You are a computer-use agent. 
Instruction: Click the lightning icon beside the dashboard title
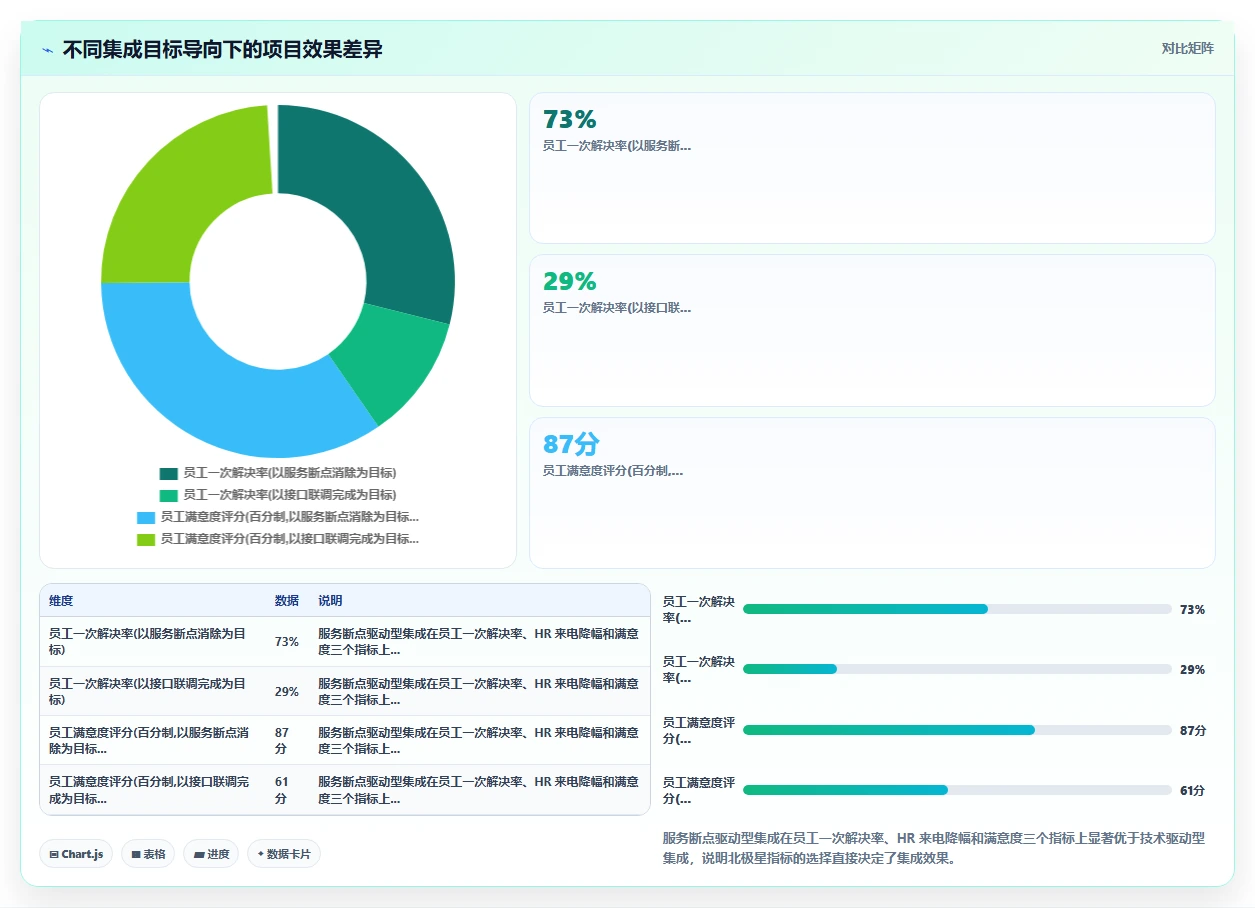pyautogui.click(x=48, y=50)
